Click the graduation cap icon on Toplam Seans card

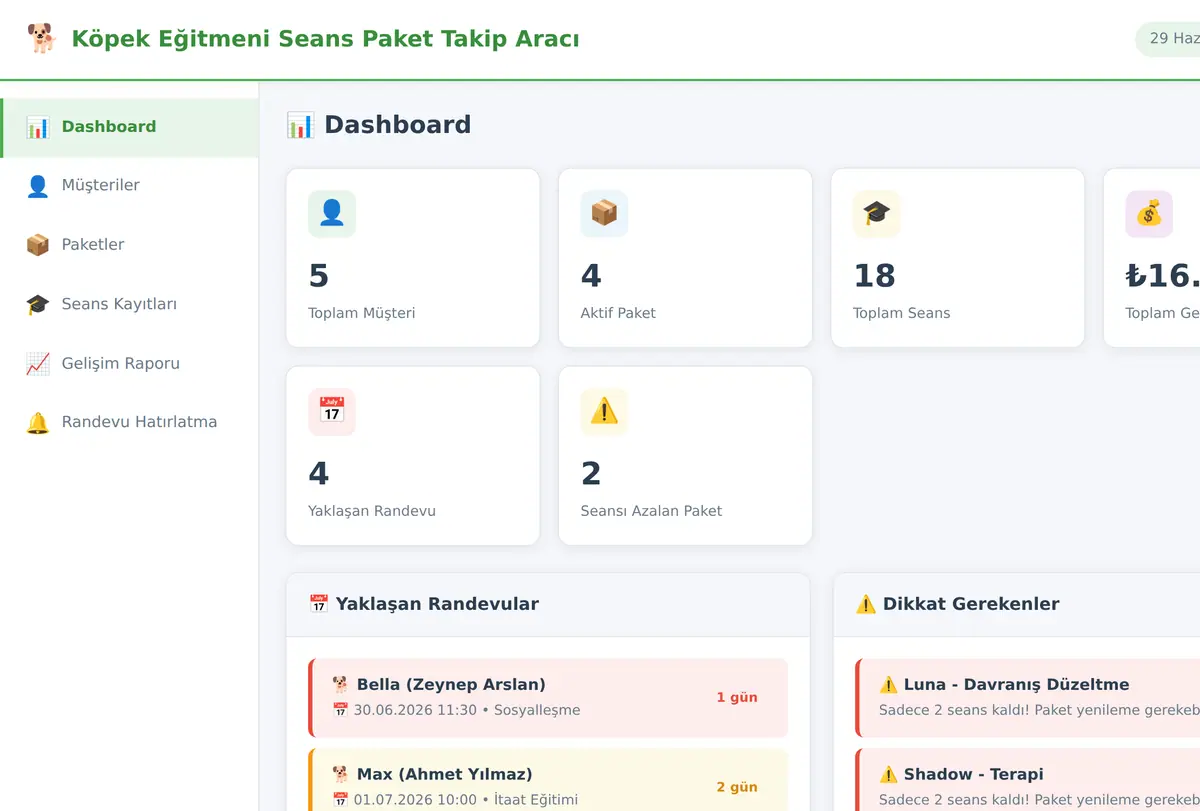point(877,214)
